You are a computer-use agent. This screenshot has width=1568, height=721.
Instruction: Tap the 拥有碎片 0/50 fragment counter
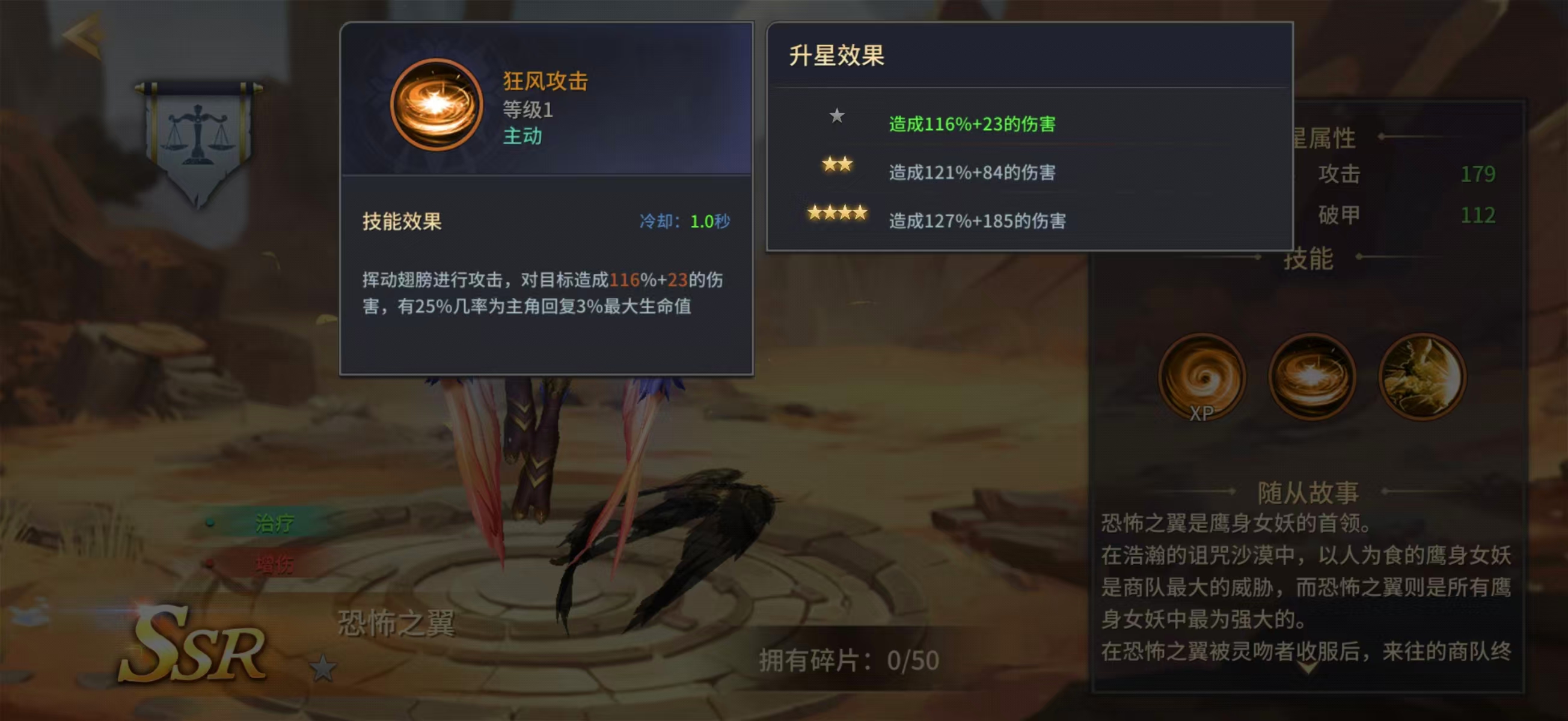coord(849,661)
